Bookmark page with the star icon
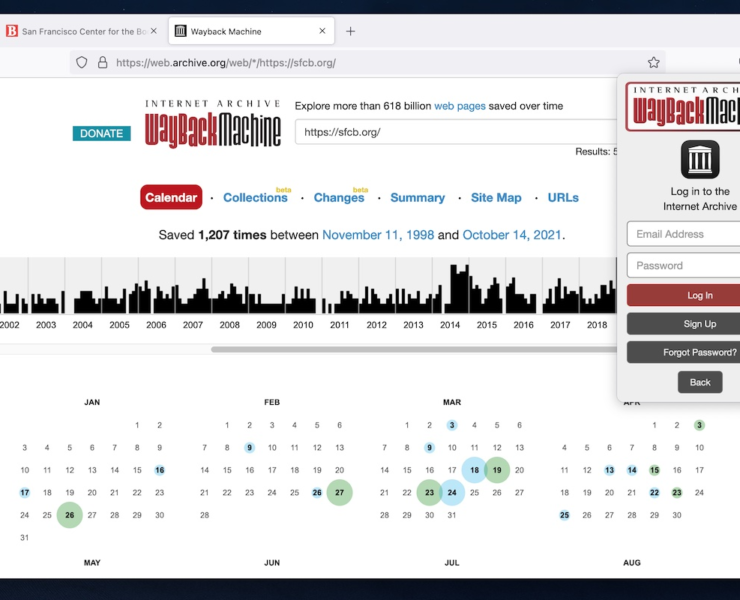The width and height of the screenshot is (740, 600). pyautogui.click(x=653, y=62)
